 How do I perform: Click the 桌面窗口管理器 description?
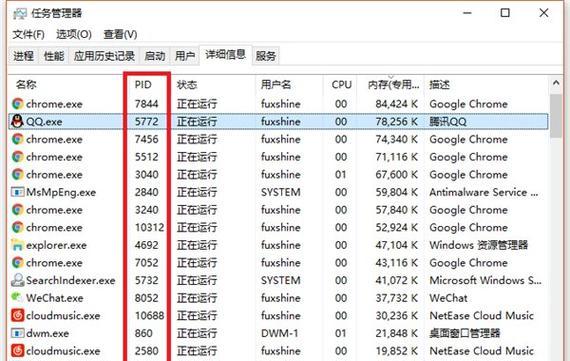click(465, 333)
